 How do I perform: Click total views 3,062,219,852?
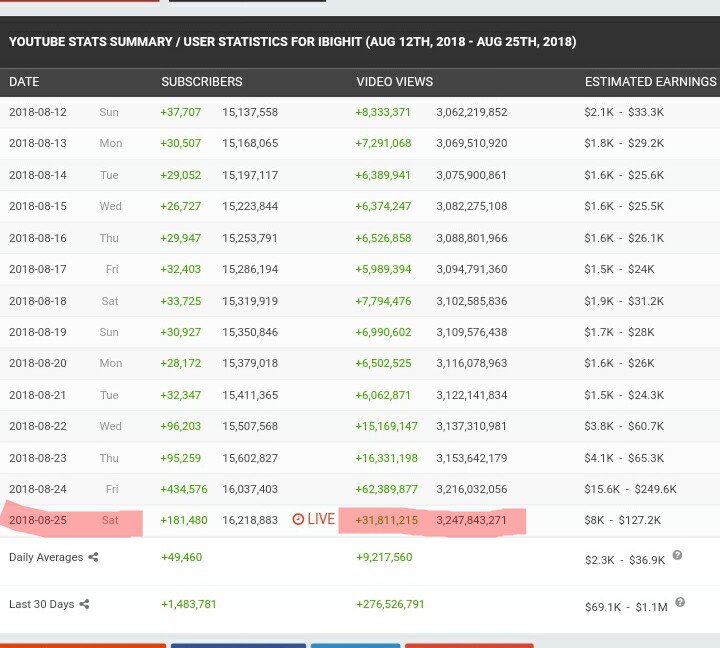pos(472,112)
